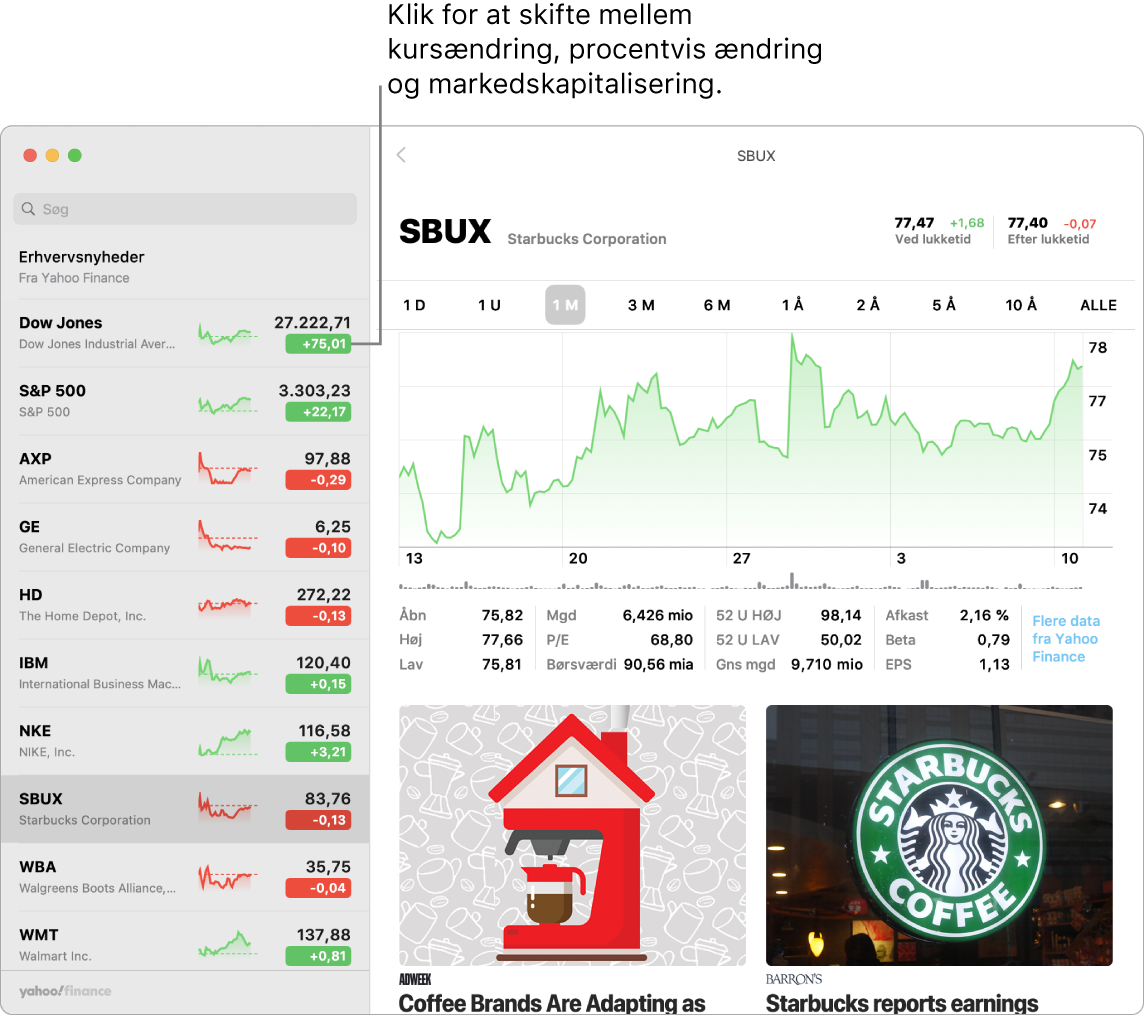Click the 77,40 Efter lukketid price
This screenshot has height=1016, width=1144.
tap(1027, 222)
